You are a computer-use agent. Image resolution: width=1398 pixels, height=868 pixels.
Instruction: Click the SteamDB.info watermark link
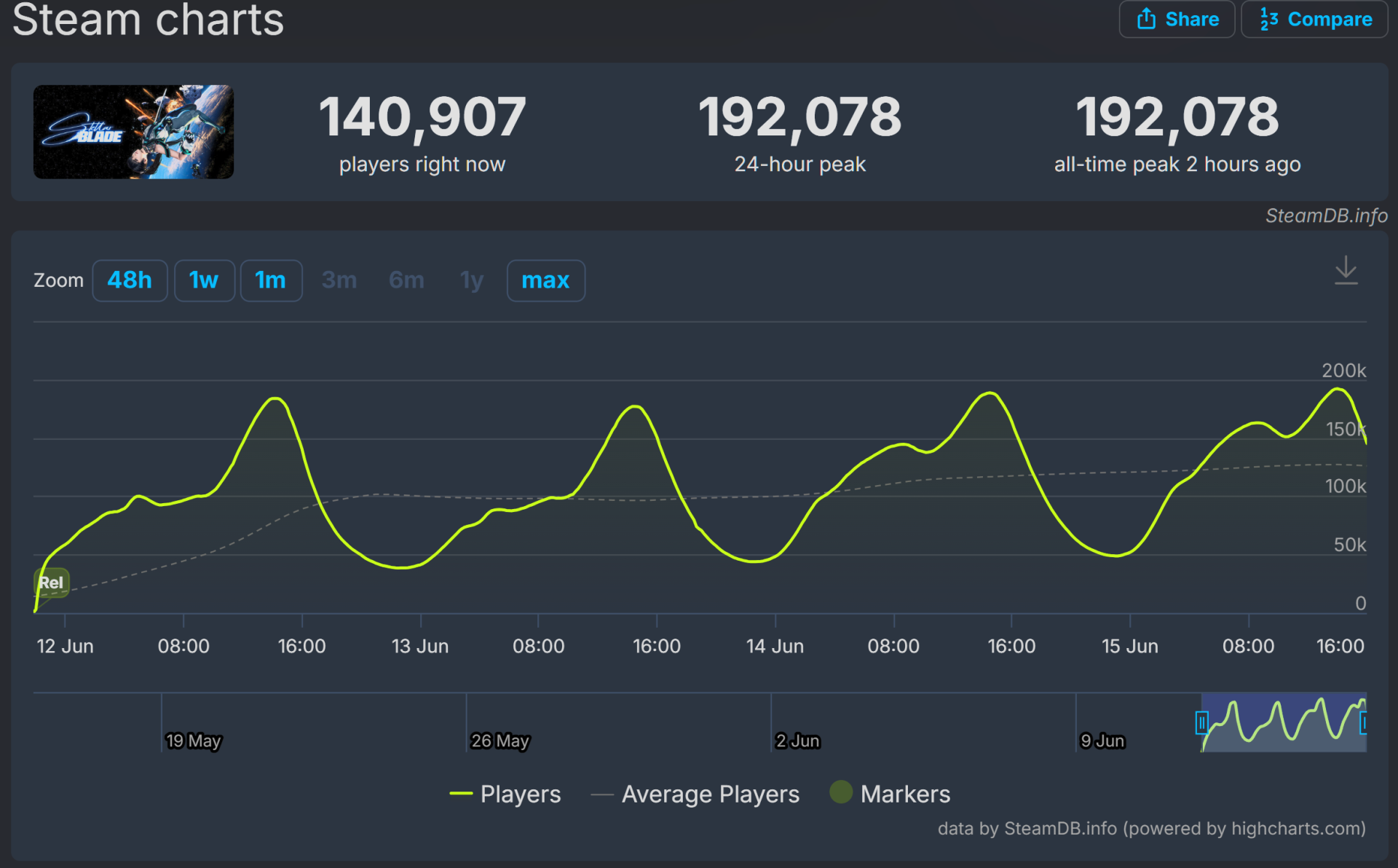[x=1326, y=216]
